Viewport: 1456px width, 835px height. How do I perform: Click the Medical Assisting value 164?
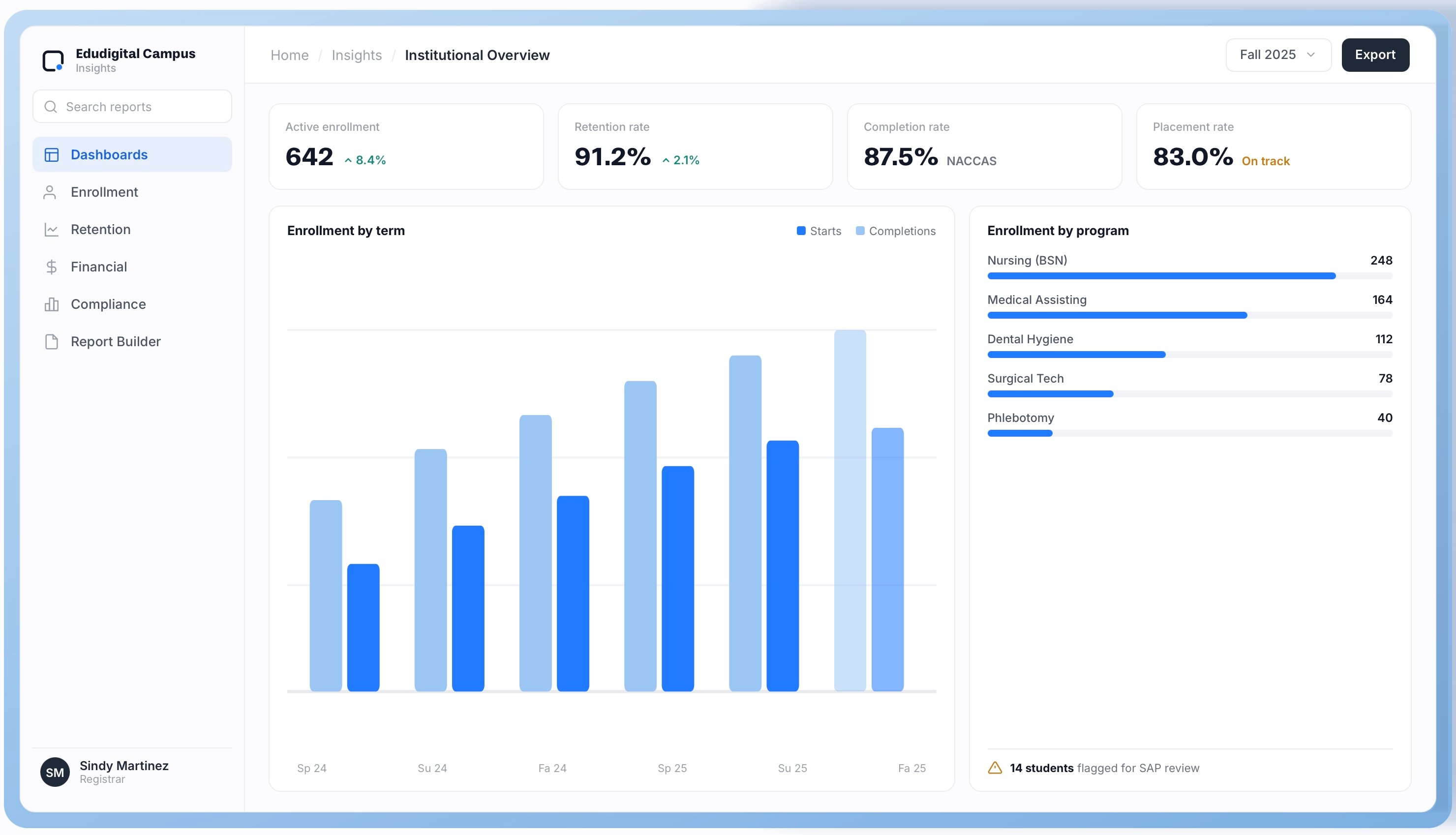click(x=1382, y=300)
